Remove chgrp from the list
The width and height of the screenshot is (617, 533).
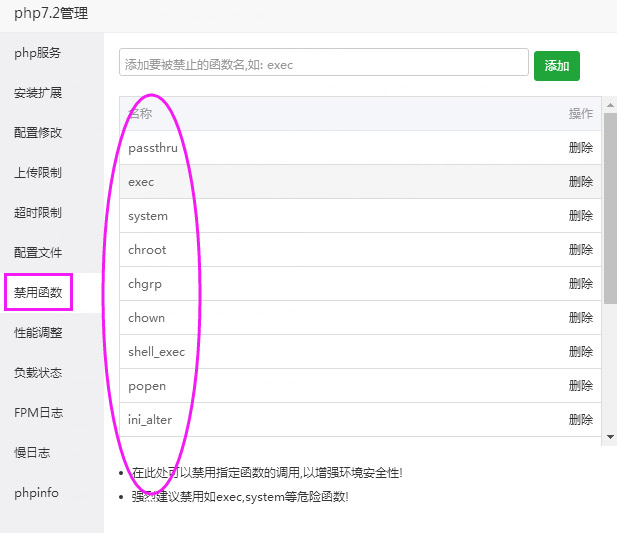click(x=580, y=284)
